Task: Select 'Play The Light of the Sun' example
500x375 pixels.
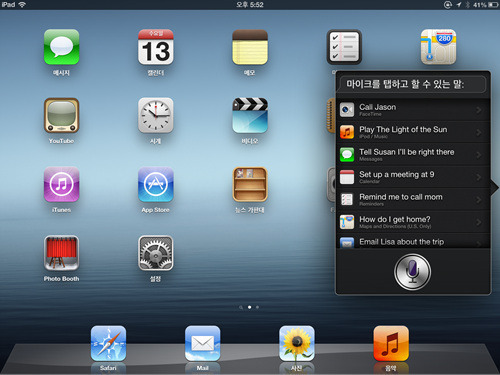Action: [413, 132]
